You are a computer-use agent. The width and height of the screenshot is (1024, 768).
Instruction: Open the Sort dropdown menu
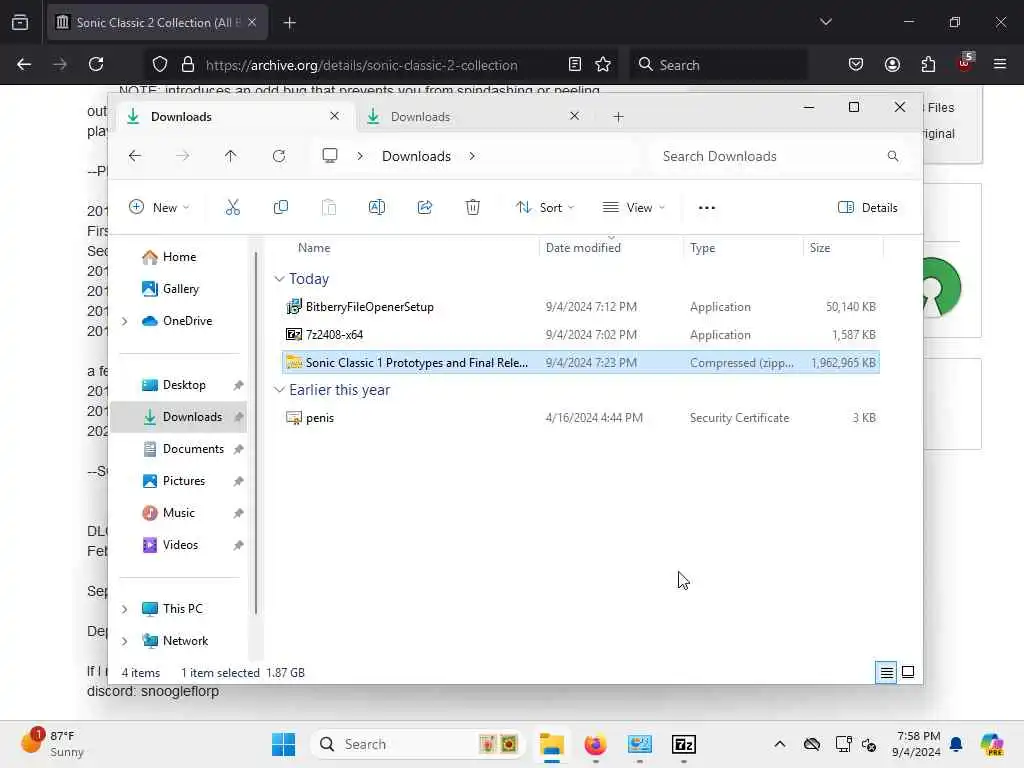point(545,208)
